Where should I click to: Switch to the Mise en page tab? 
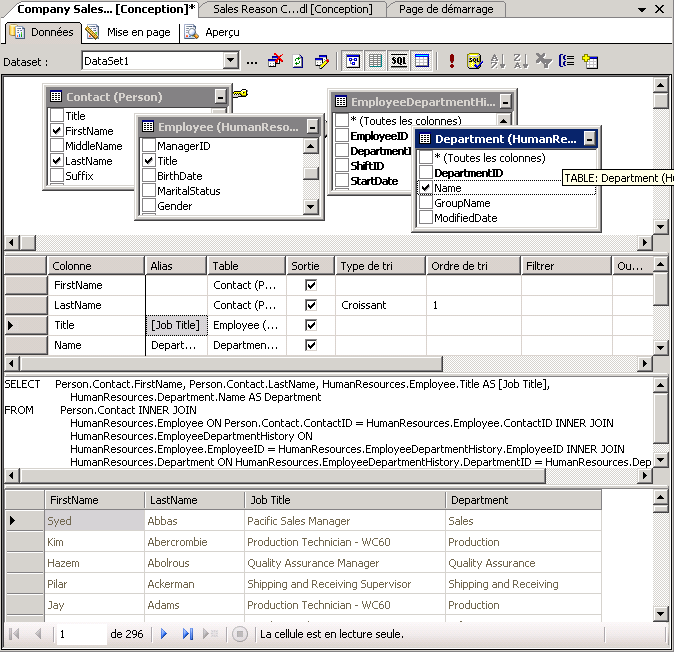coord(129,32)
